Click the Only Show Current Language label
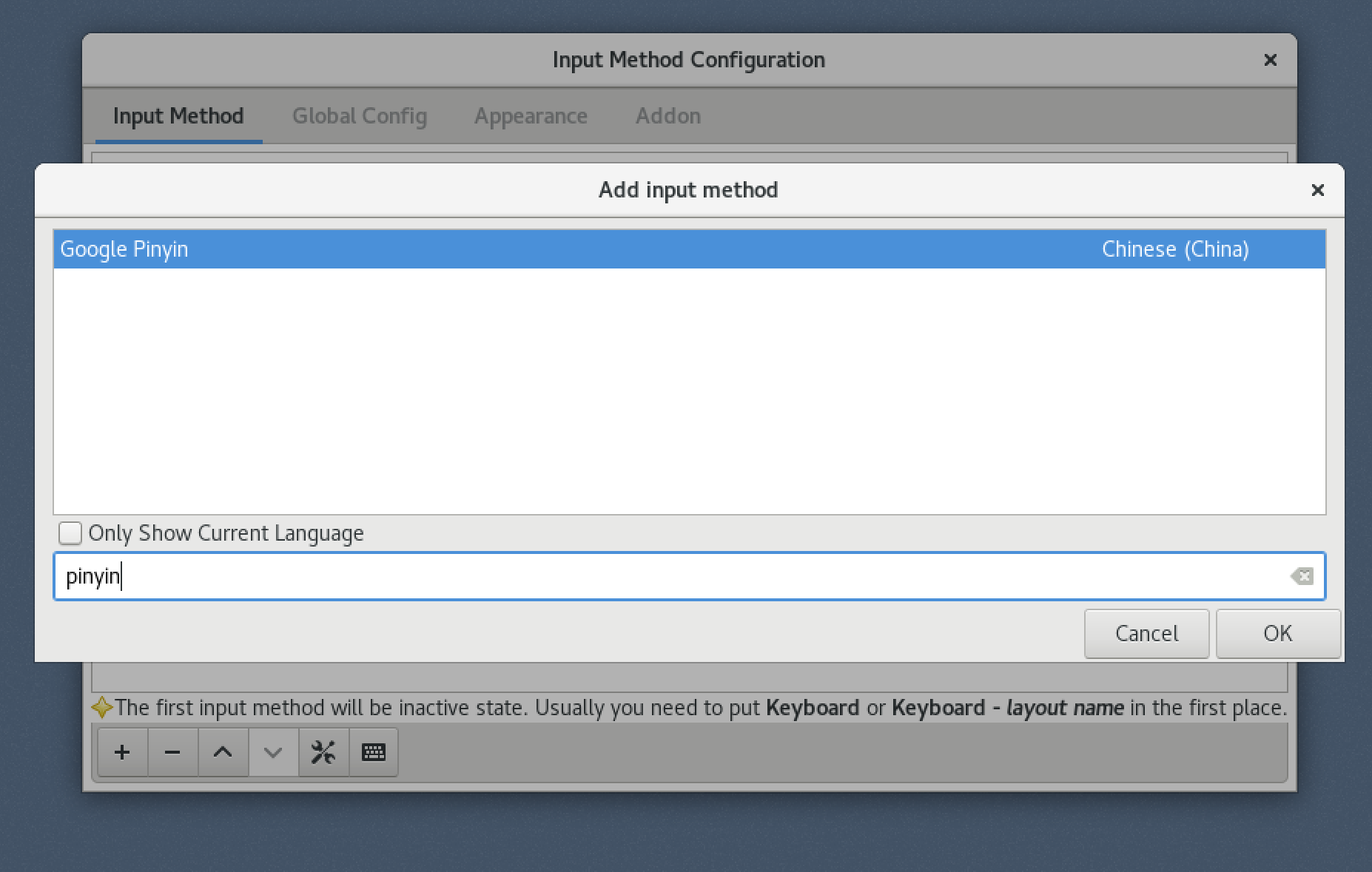Image resolution: width=1372 pixels, height=872 pixels. click(226, 533)
